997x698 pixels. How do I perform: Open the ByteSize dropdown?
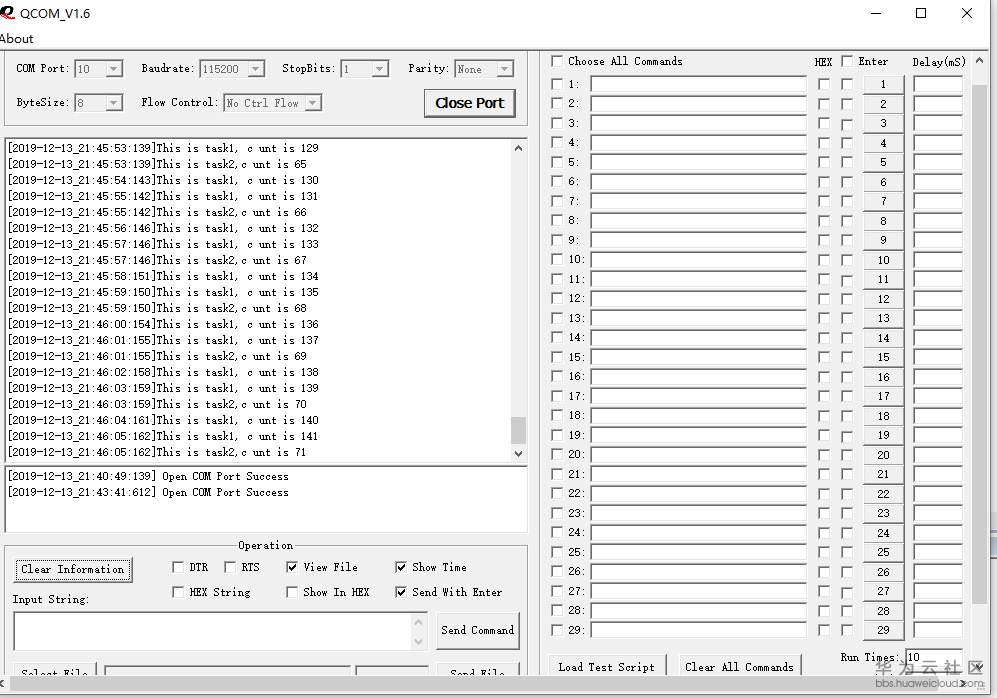tap(114, 102)
